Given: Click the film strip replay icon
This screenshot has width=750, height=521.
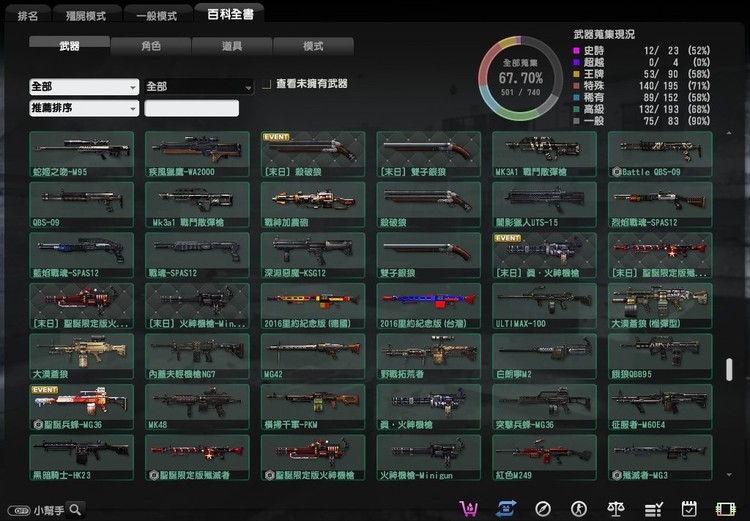Looking at the screenshot, I should pyautogui.click(x=725, y=509).
